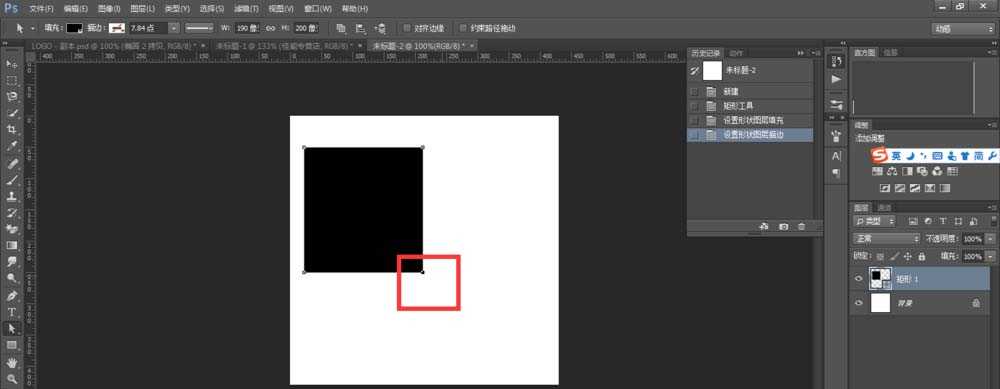Select the Rectangular Marquee tool
Screen dimensions: 1000x389
coord(11,80)
